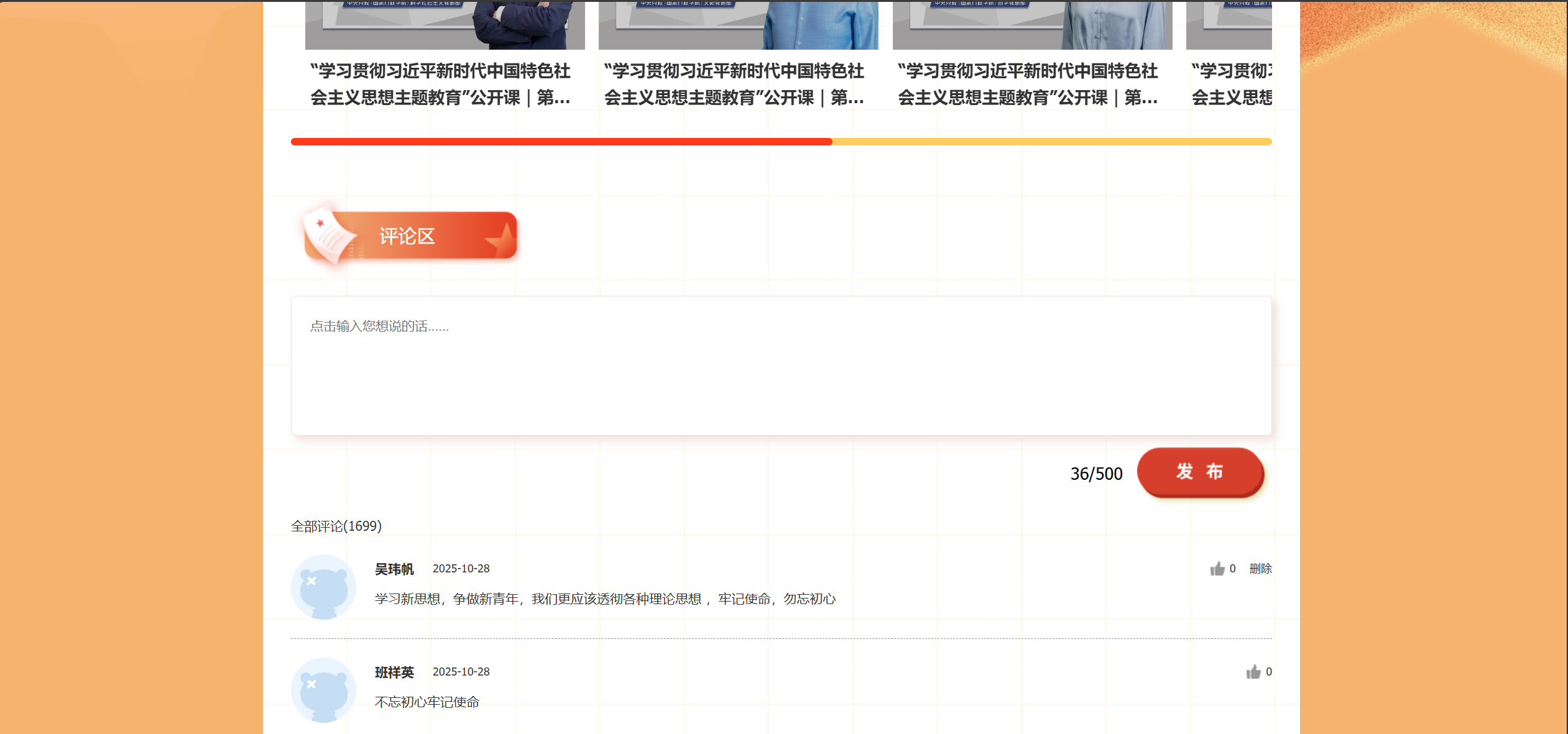
Task: Click the paper icon beside 评论区 banner
Action: click(x=328, y=235)
